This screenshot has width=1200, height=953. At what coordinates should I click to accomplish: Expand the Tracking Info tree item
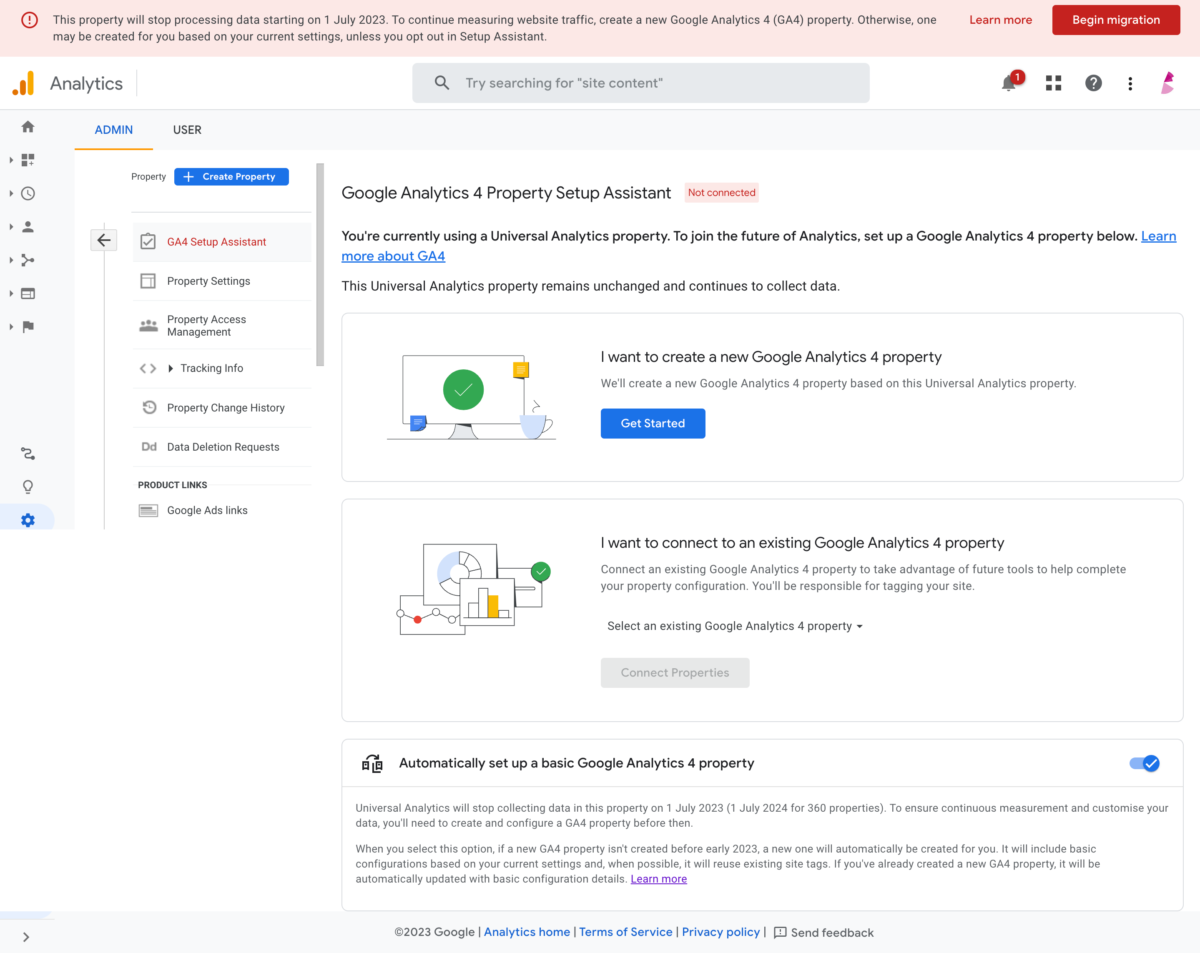coord(171,368)
